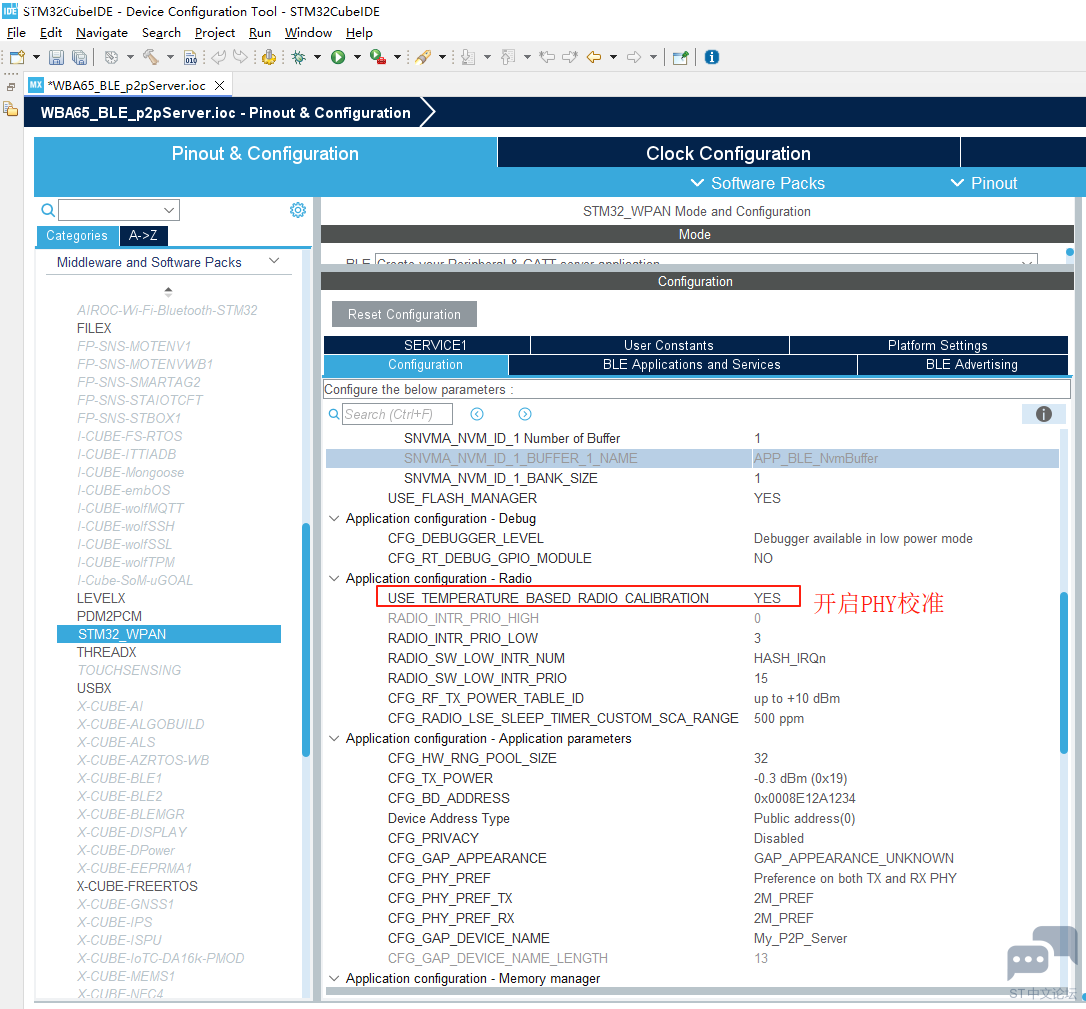Select THREADX in the middleware list

(x=107, y=652)
